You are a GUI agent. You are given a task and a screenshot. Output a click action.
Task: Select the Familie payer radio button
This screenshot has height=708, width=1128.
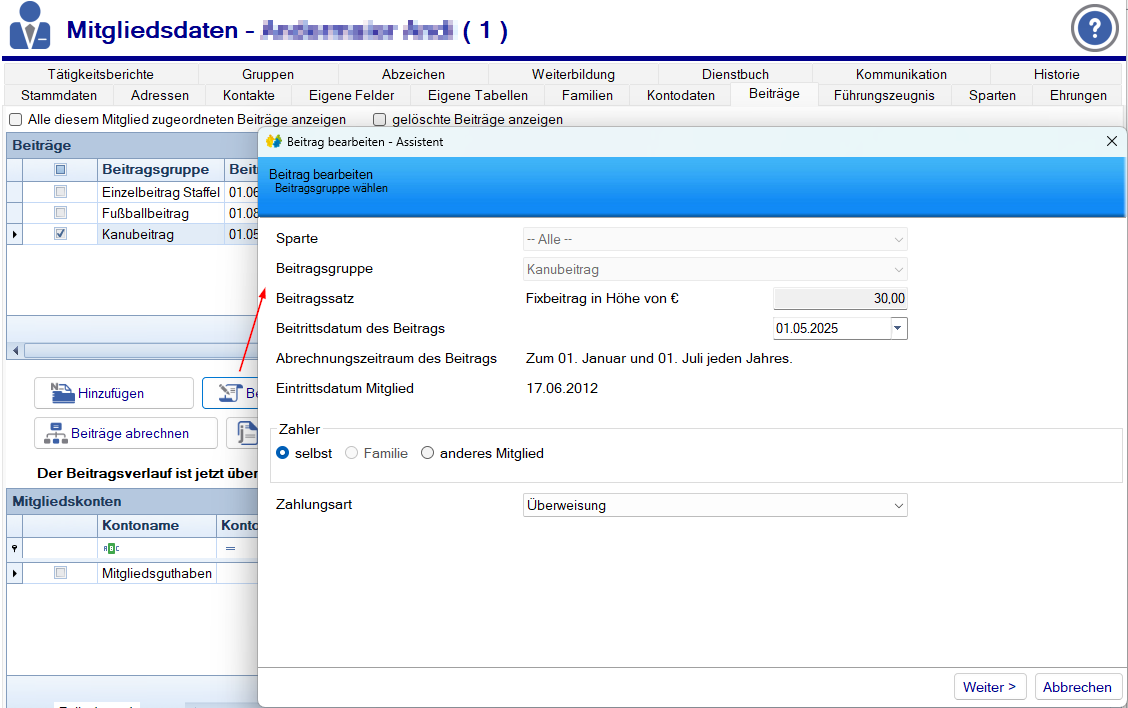pos(351,452)
